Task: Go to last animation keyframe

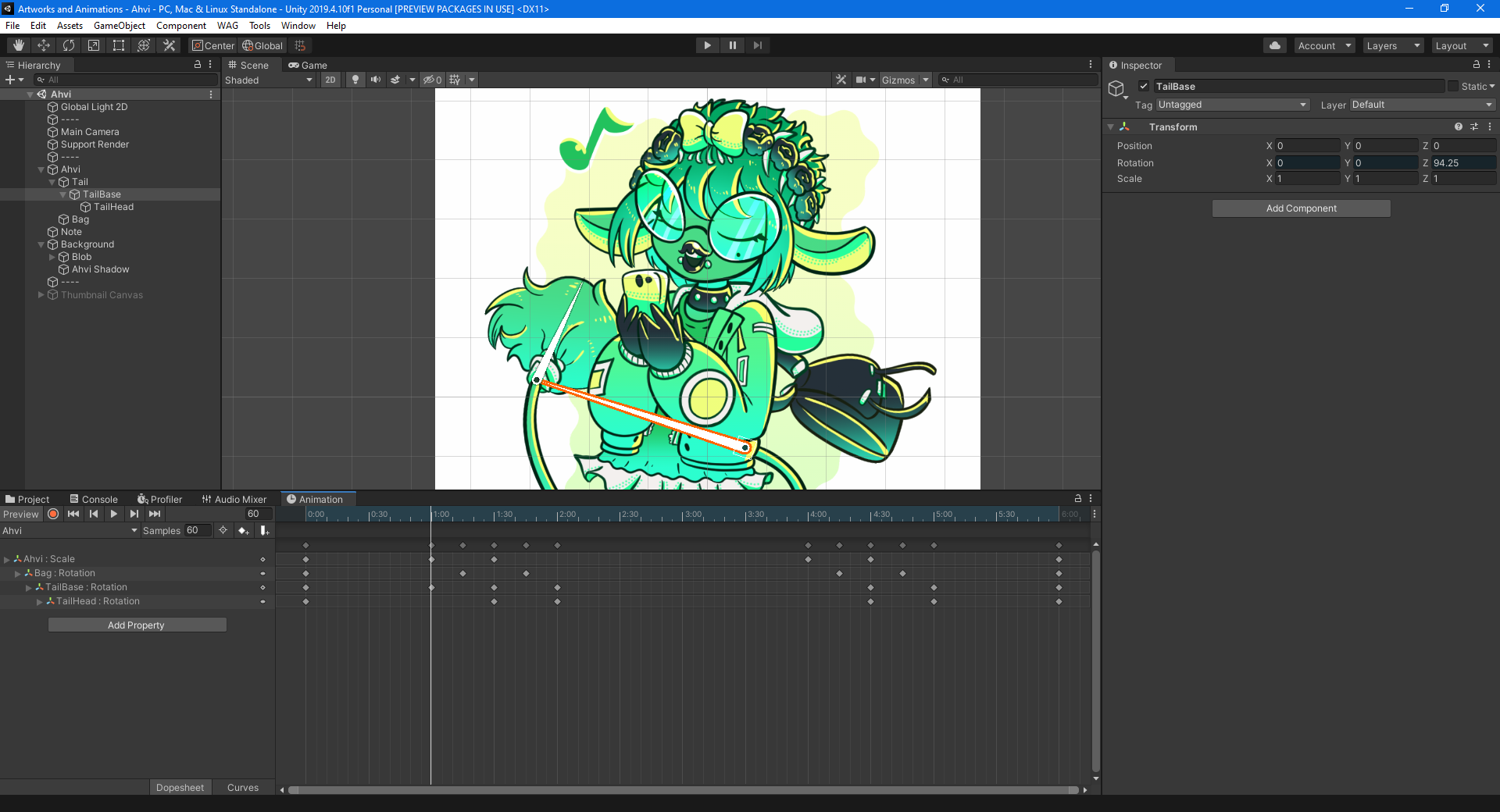Action: (x=155, y=514)
